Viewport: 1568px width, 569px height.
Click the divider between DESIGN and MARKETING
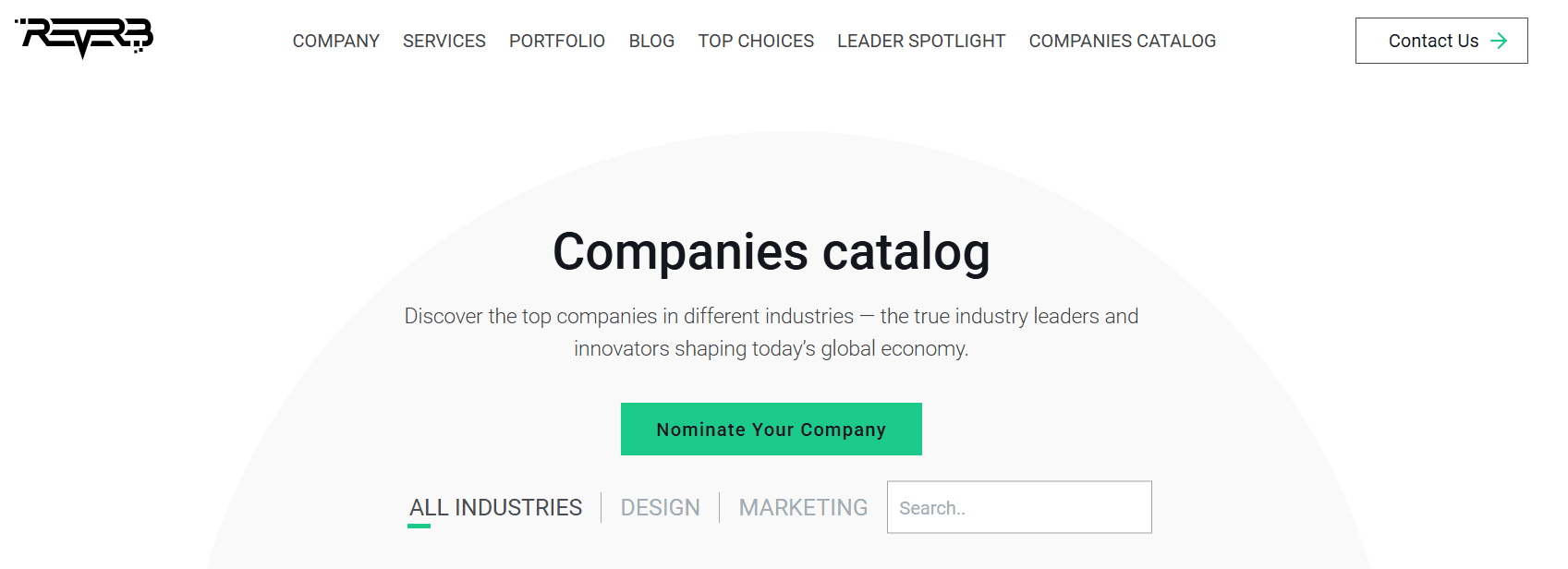click(x=720, y=507)
